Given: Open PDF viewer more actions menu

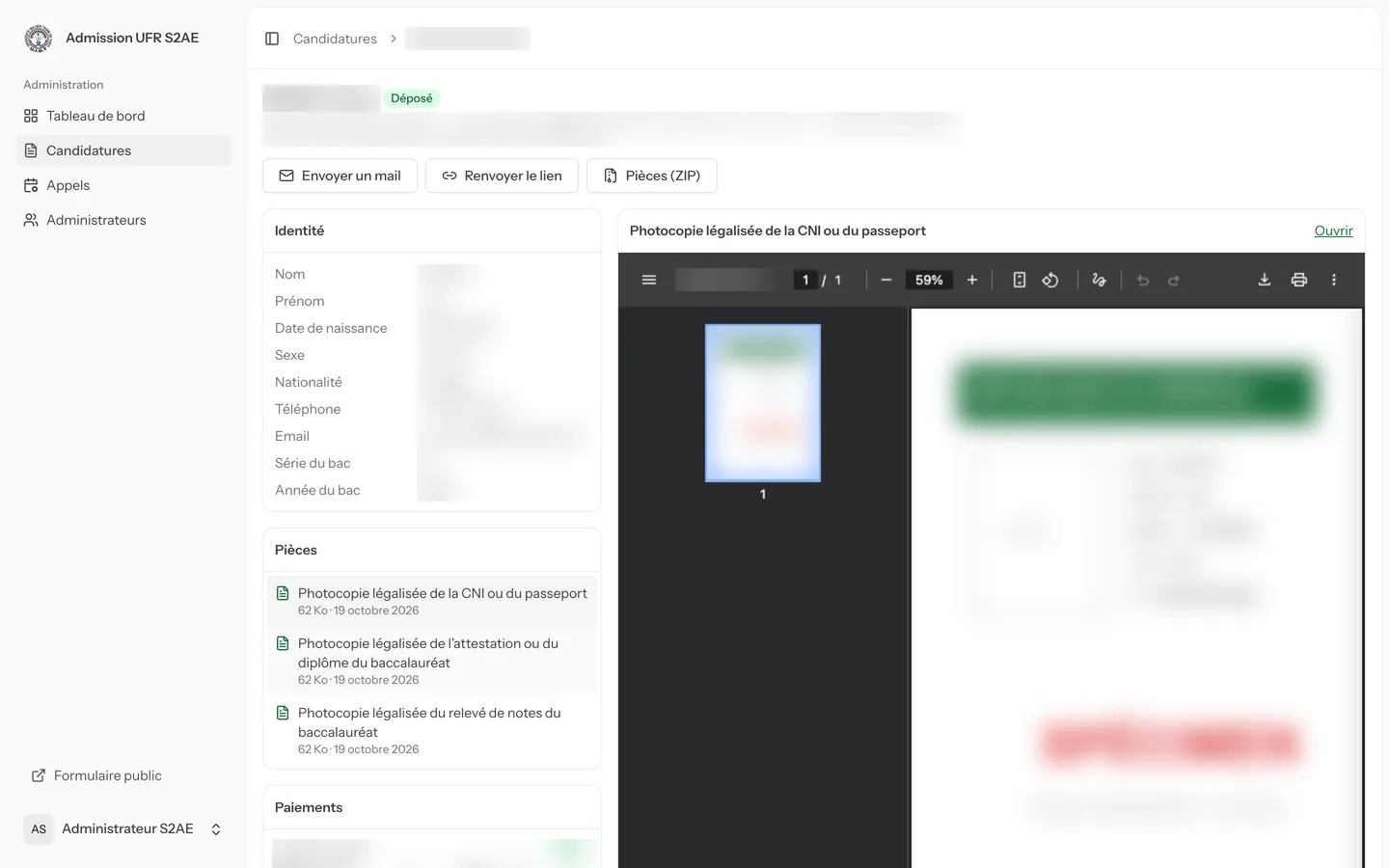Looking at the screenshot, I should pos(1334,280).
